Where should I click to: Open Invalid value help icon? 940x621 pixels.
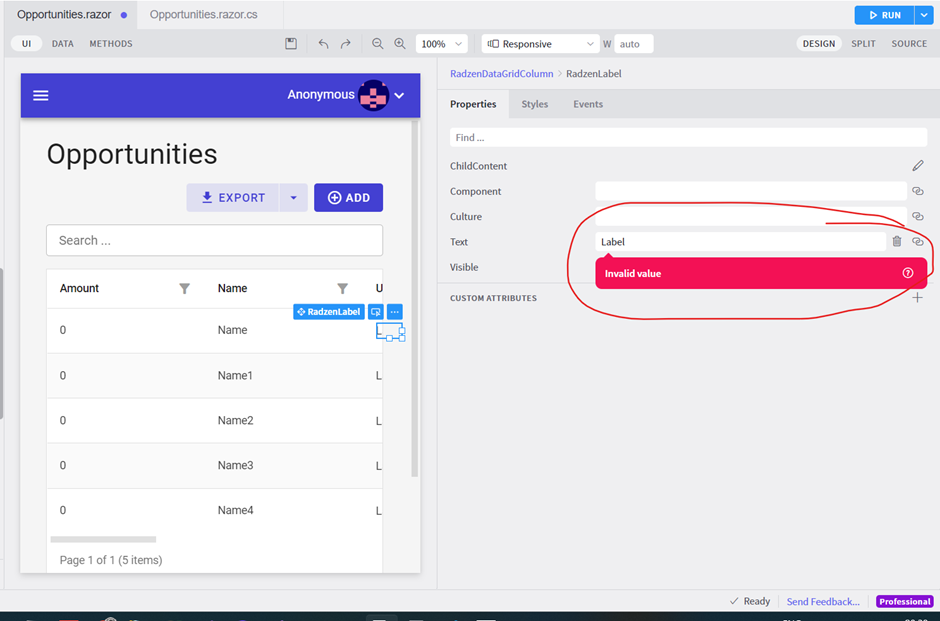point(908,273)
